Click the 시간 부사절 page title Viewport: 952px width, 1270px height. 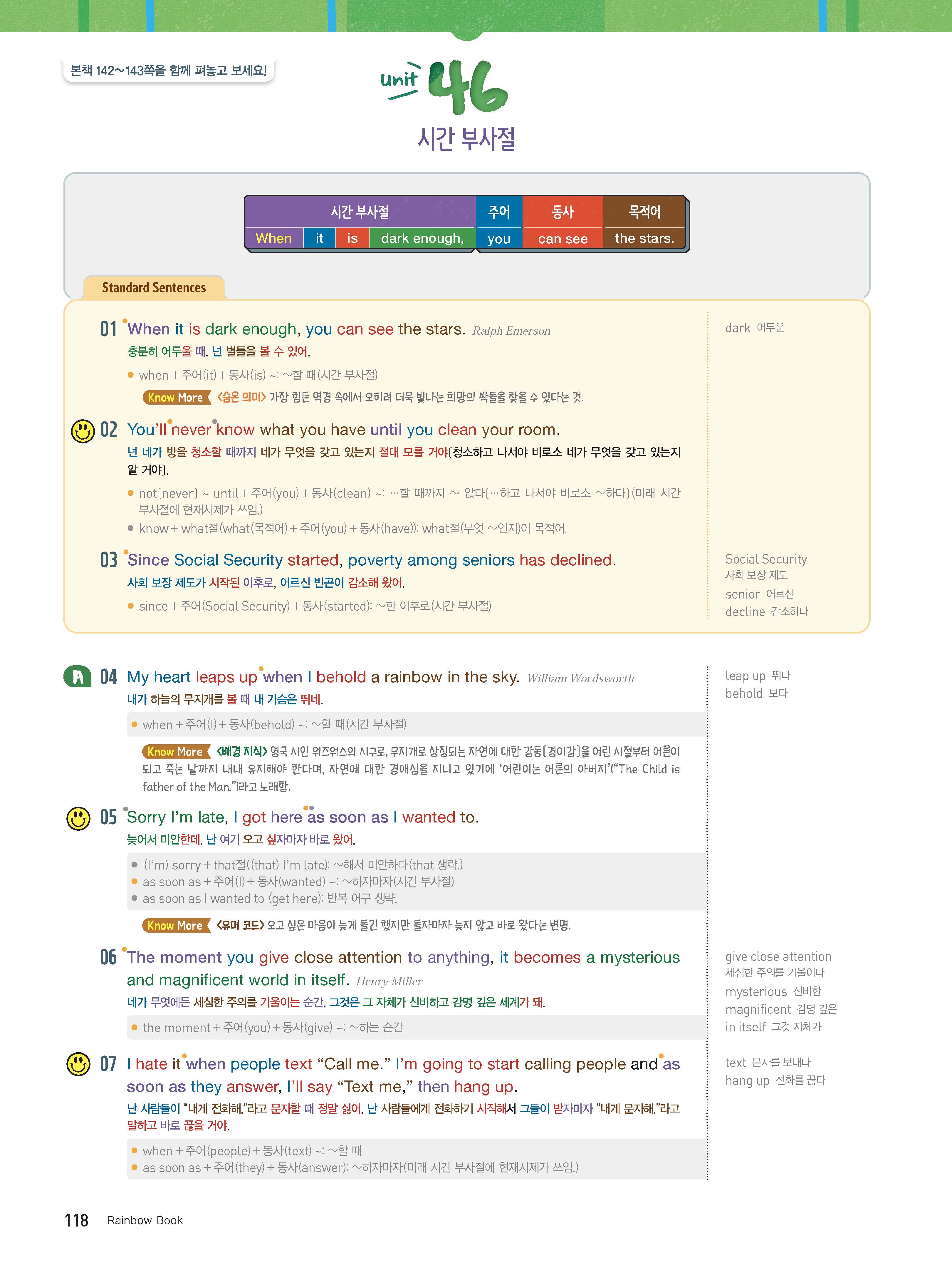point(466,139)
